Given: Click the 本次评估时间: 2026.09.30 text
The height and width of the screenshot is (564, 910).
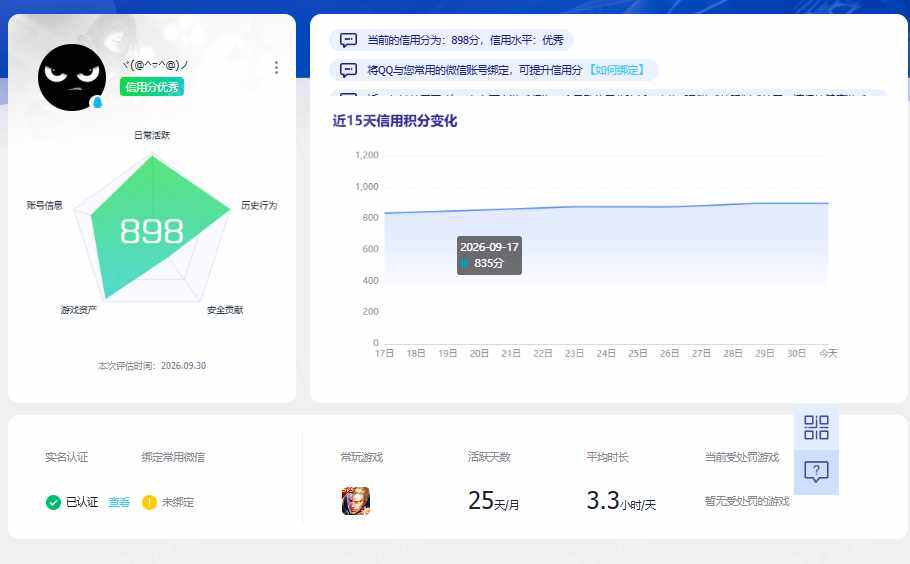Looking at the screenshot, I should 152,366.
